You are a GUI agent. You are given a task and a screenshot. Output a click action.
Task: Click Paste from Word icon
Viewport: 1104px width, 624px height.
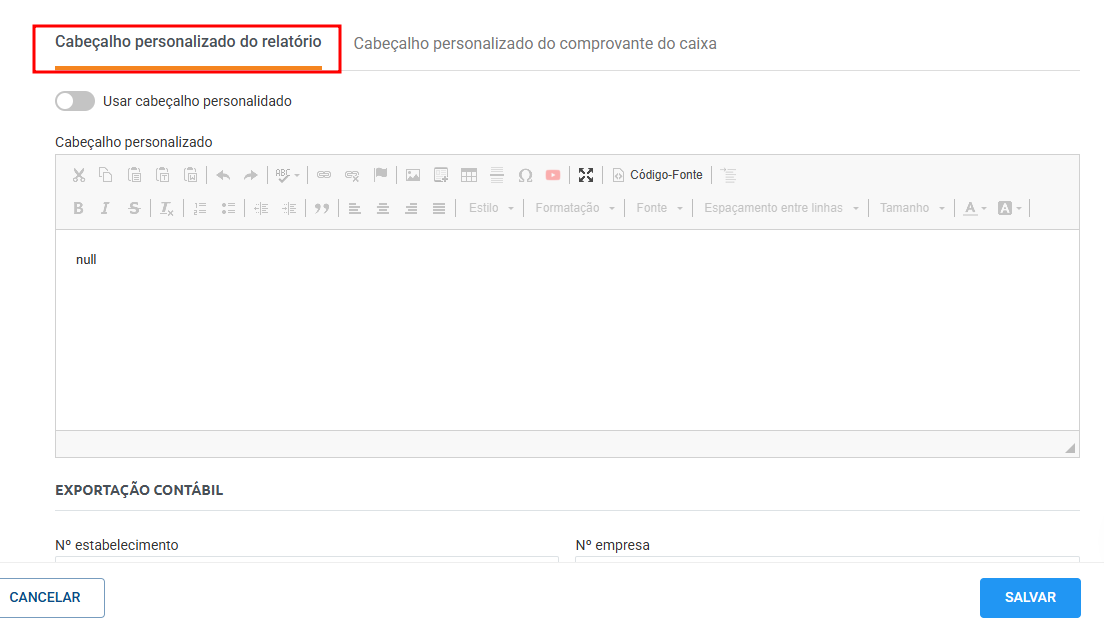pyautogui.click(x=191, y=175)
